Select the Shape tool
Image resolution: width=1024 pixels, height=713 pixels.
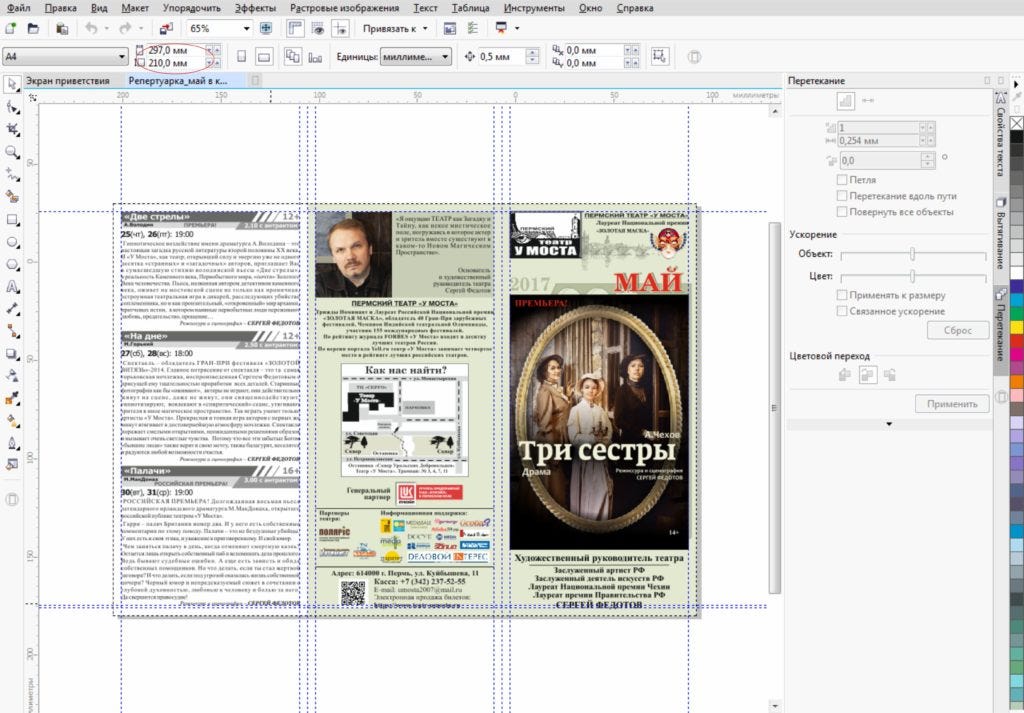12,107
